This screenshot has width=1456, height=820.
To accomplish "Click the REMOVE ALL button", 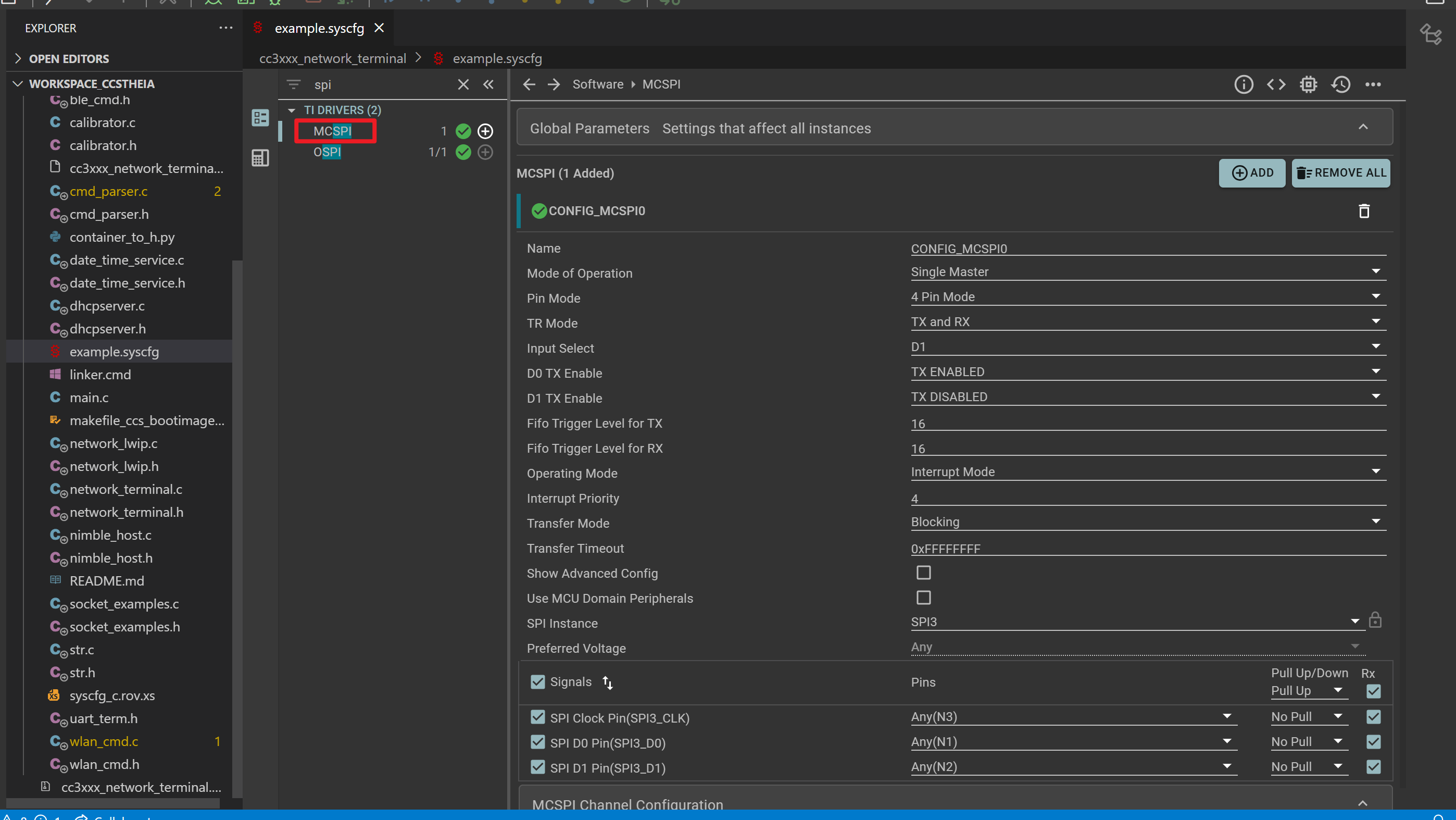I will [x=1341, y=173].
